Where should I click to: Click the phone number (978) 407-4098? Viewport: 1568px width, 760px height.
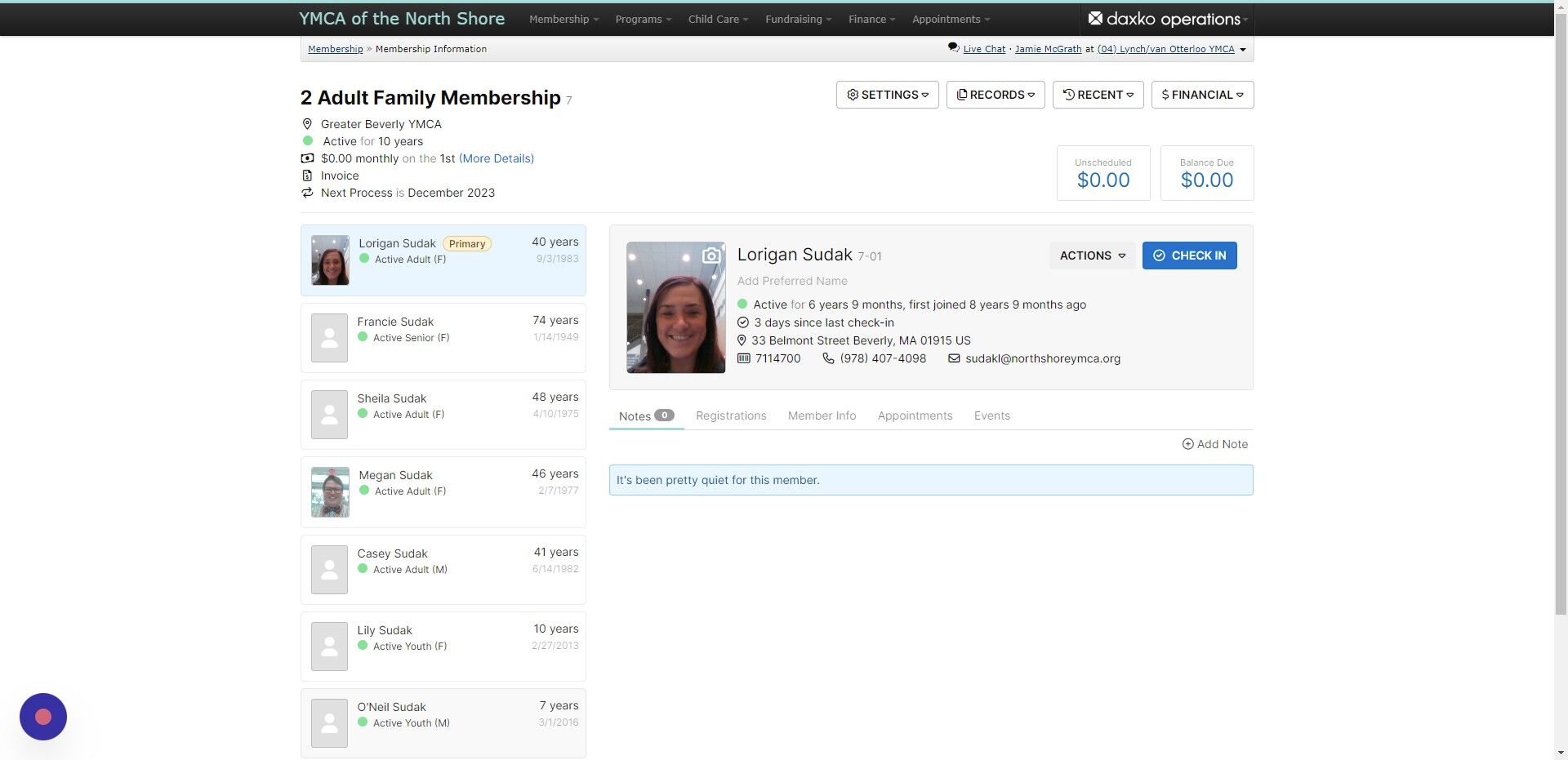883,358
